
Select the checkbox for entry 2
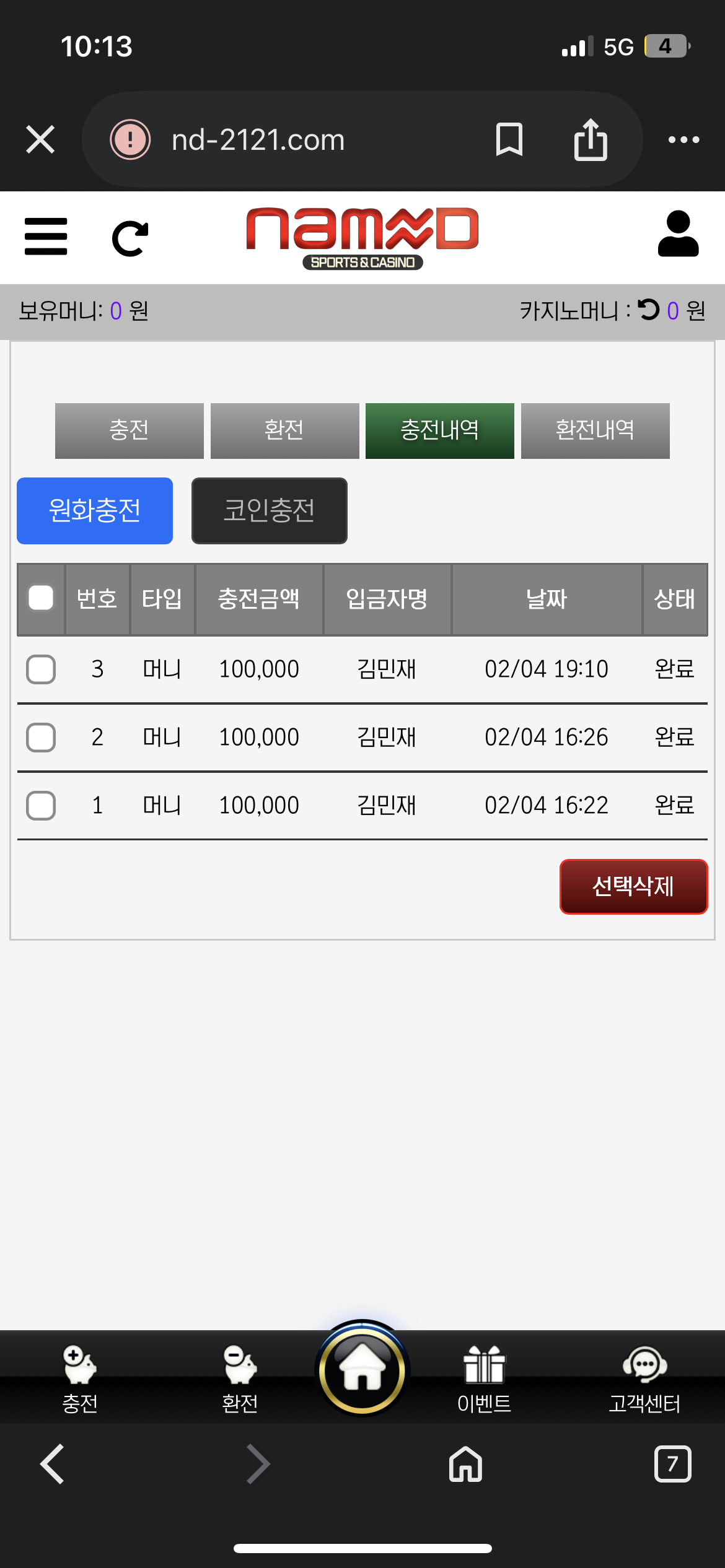point(41,738)
